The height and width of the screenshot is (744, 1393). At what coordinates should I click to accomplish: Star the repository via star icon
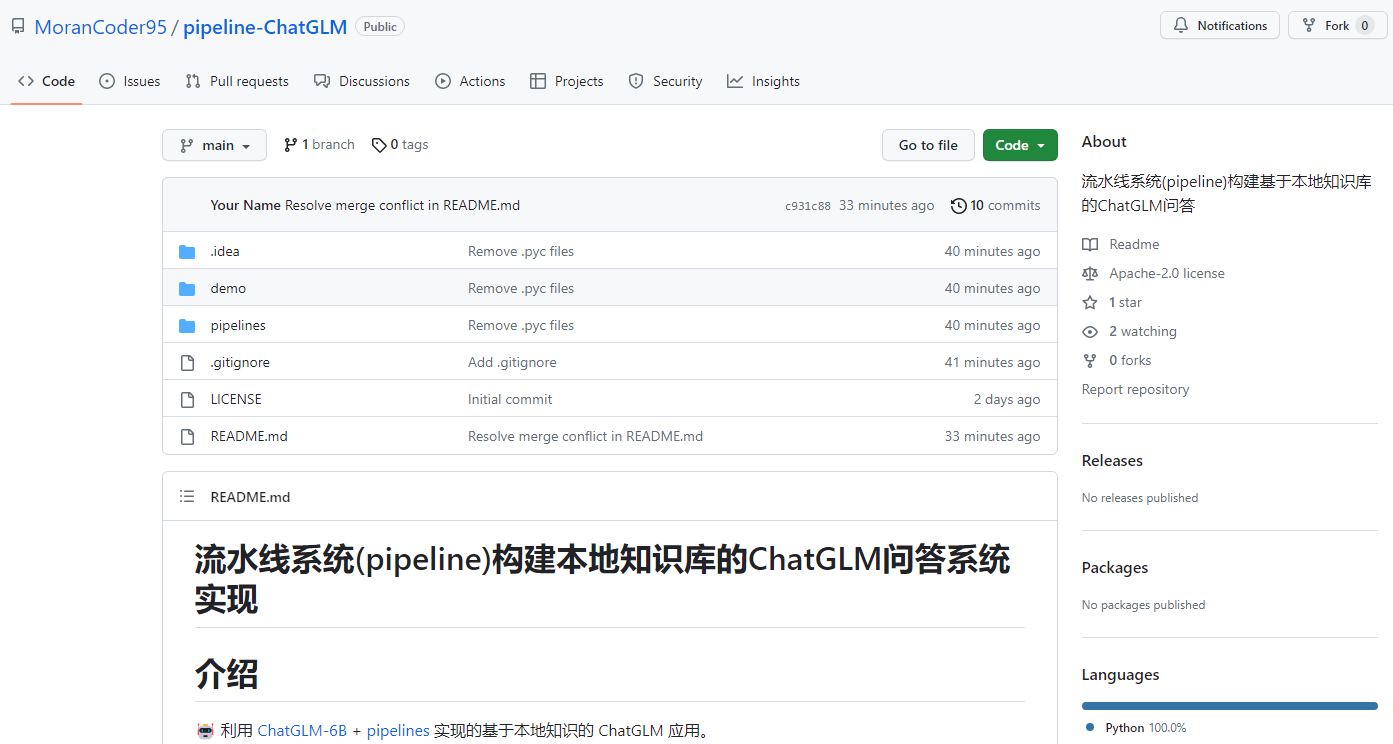(x=1090, y=302)
